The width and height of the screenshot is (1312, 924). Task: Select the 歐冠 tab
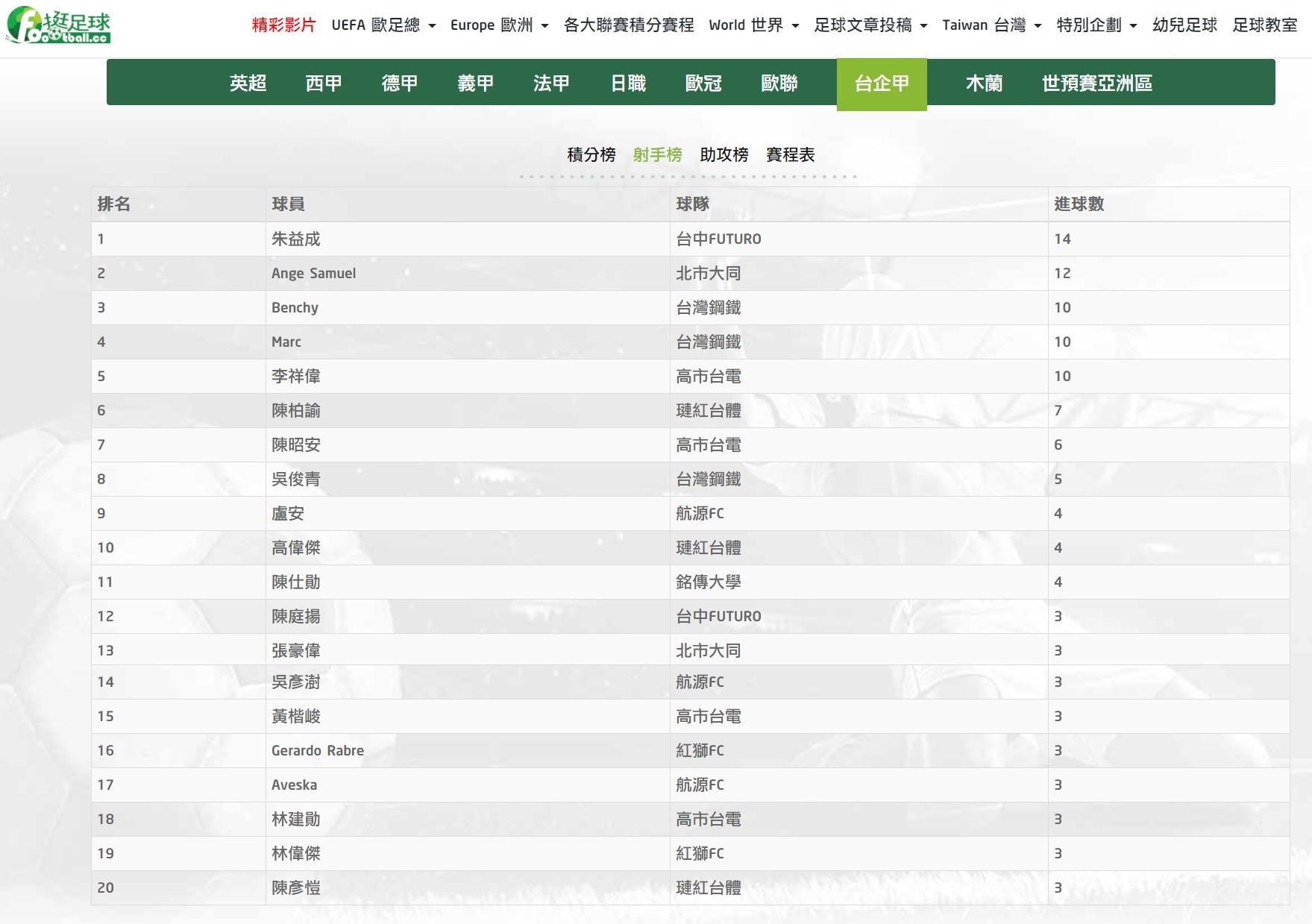coord(703,83)
